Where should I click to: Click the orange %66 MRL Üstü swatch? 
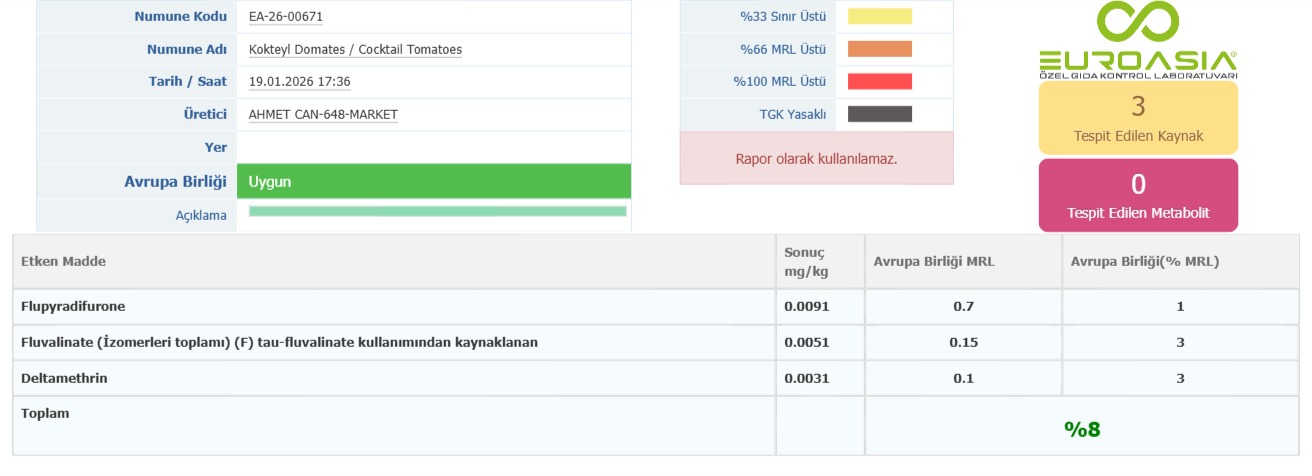pyautogui.click(x=880, y=49)
